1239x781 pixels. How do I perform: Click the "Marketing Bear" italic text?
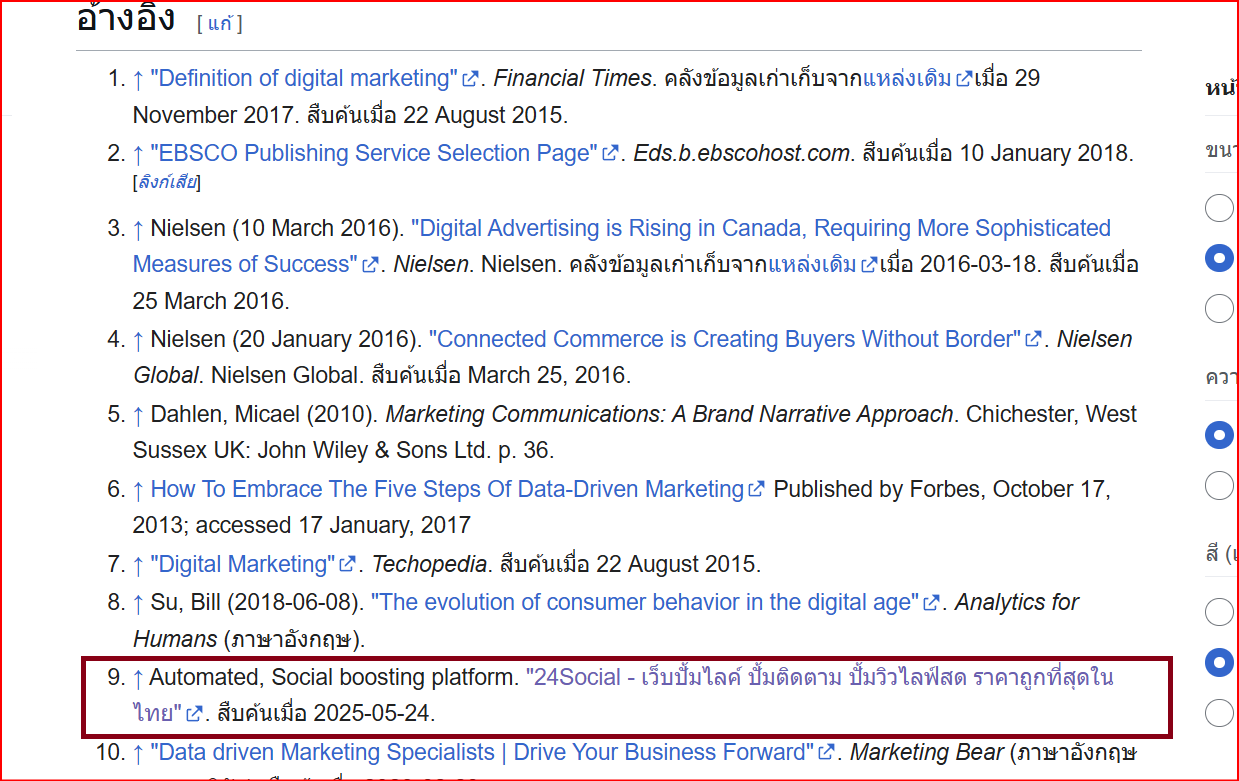point(924,753)
